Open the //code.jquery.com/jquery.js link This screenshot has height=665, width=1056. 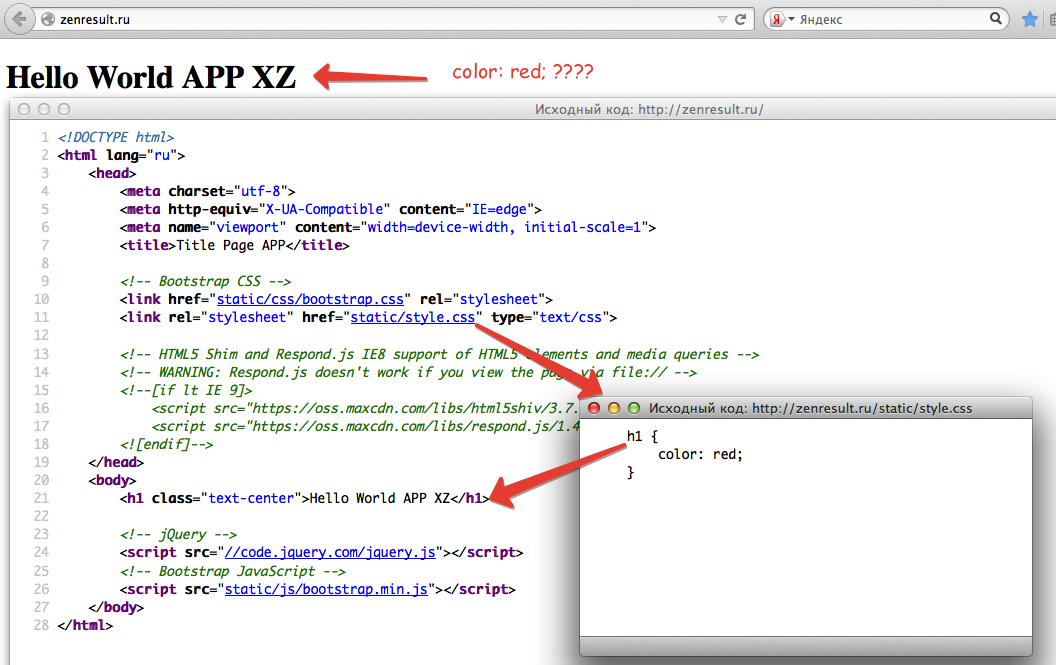click(330, 552)
